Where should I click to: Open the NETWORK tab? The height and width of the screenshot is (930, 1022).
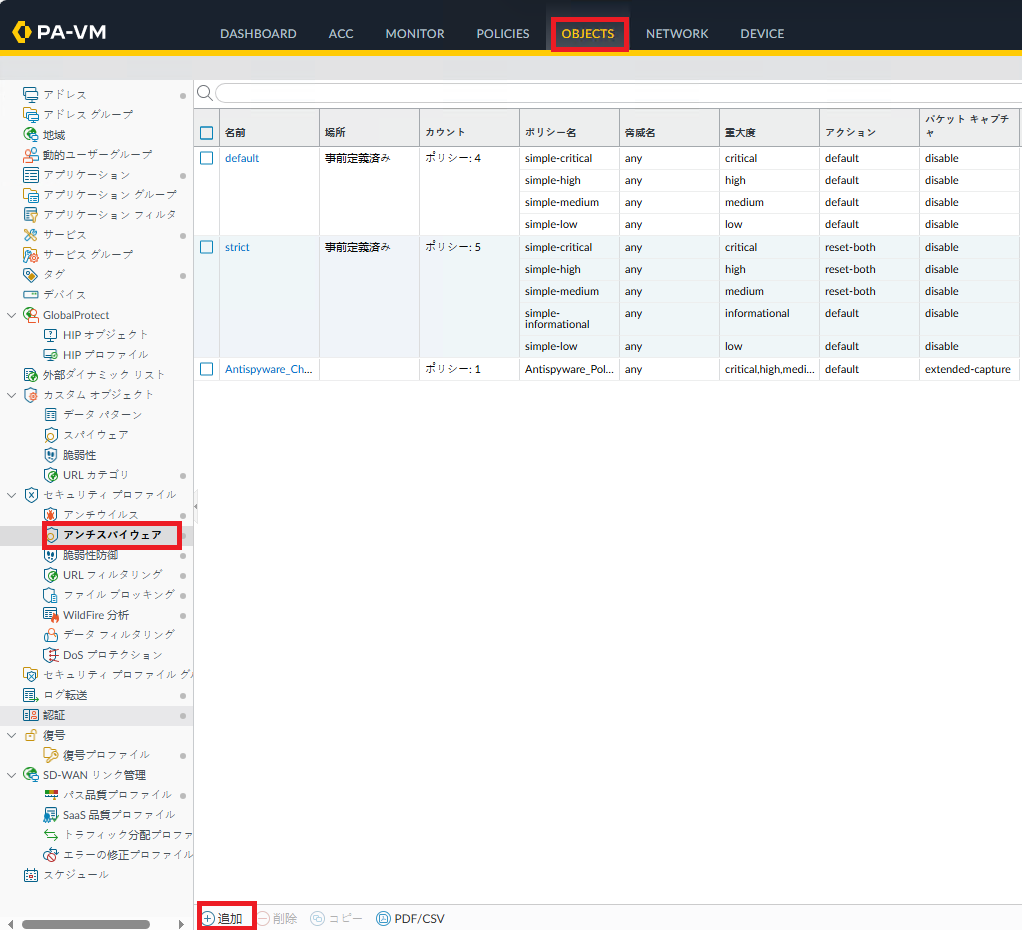click(677, 34)
